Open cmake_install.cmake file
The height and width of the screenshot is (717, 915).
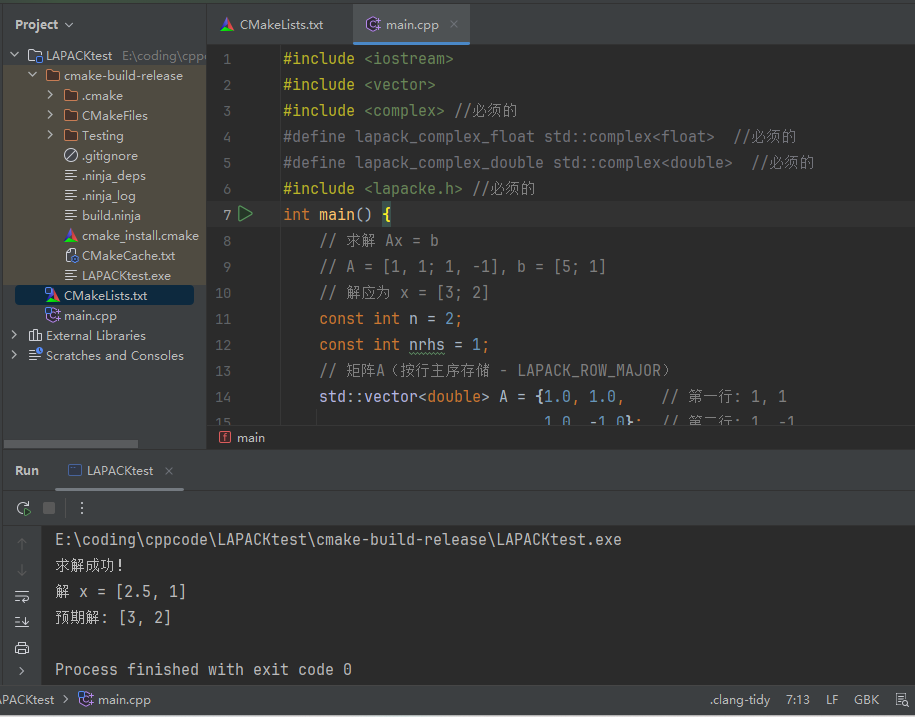[x=140, y=236]
